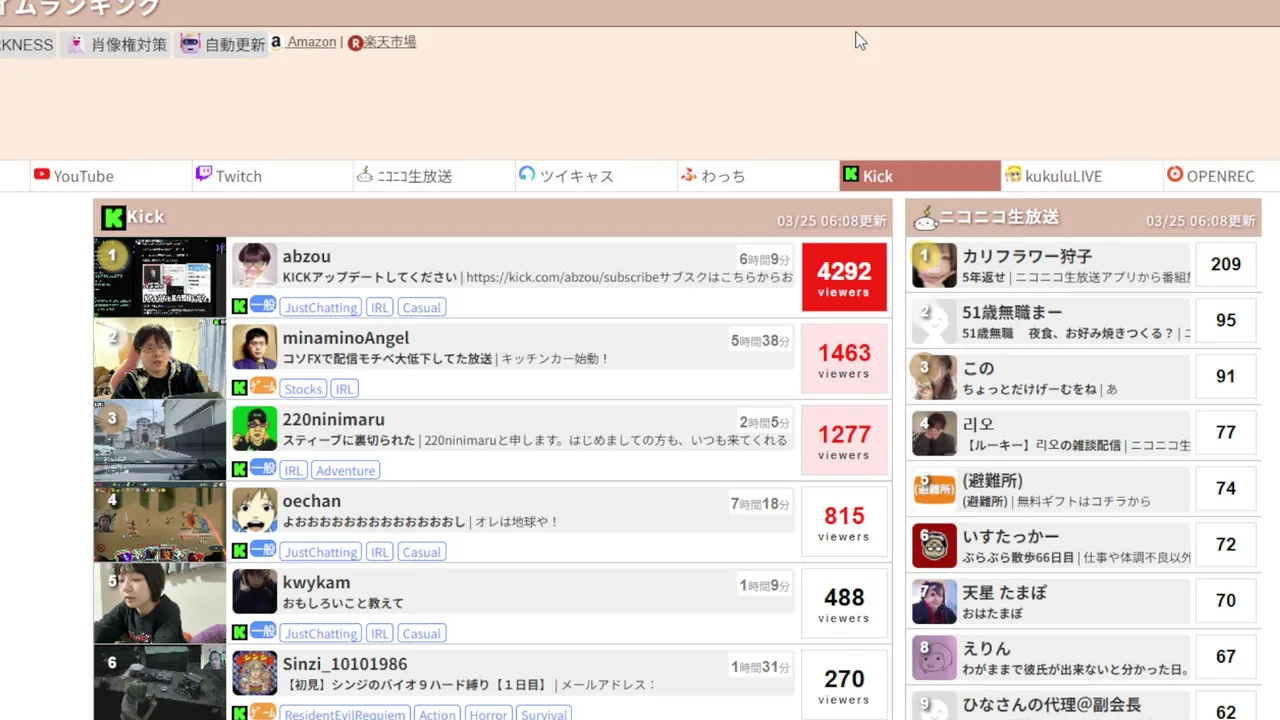Click 天星 たまぼ's avatar icon
This screenshot has height=720, width=1280.
(935, 601)
